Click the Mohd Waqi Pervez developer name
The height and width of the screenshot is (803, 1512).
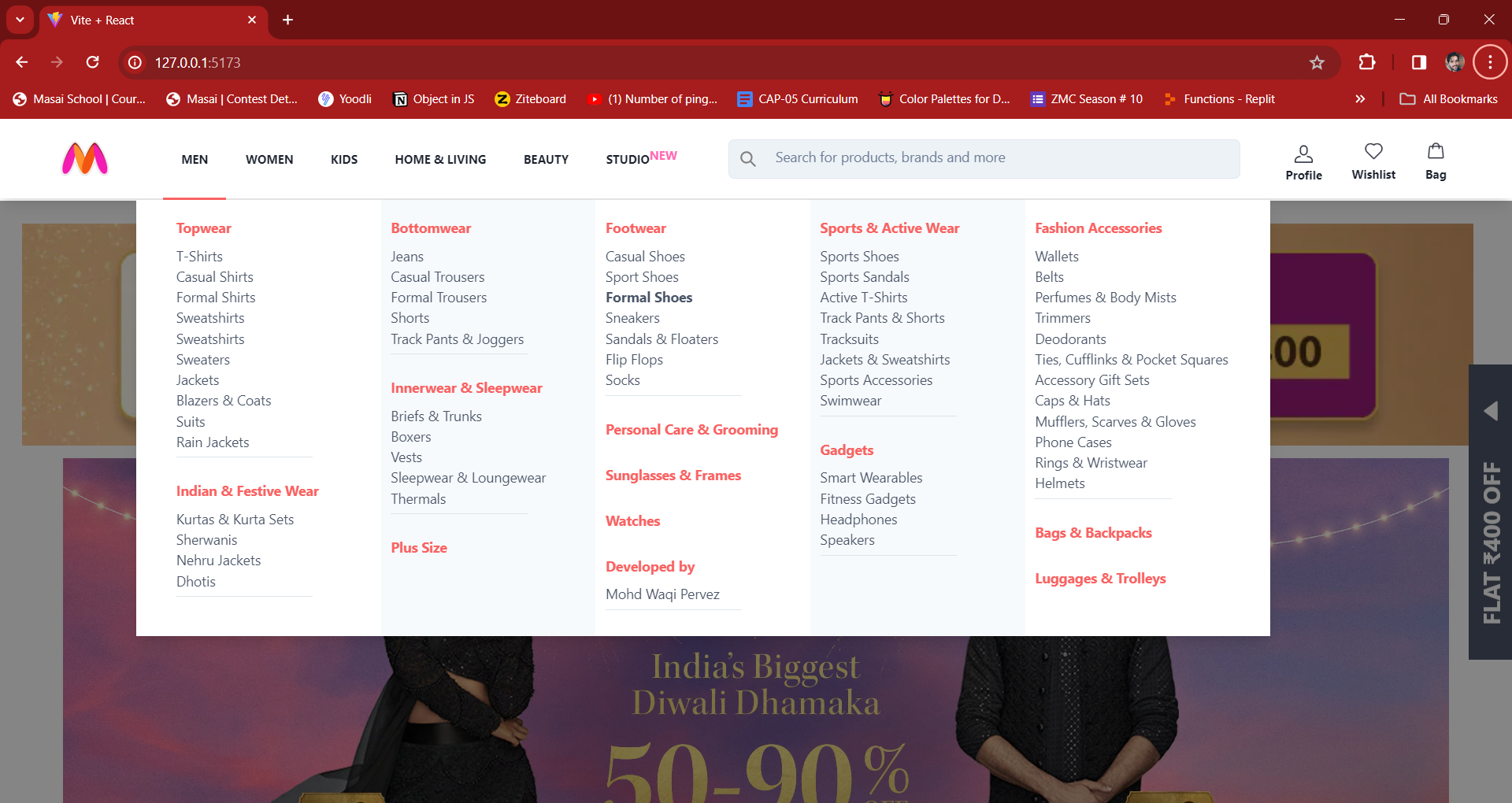coord(662,594)
